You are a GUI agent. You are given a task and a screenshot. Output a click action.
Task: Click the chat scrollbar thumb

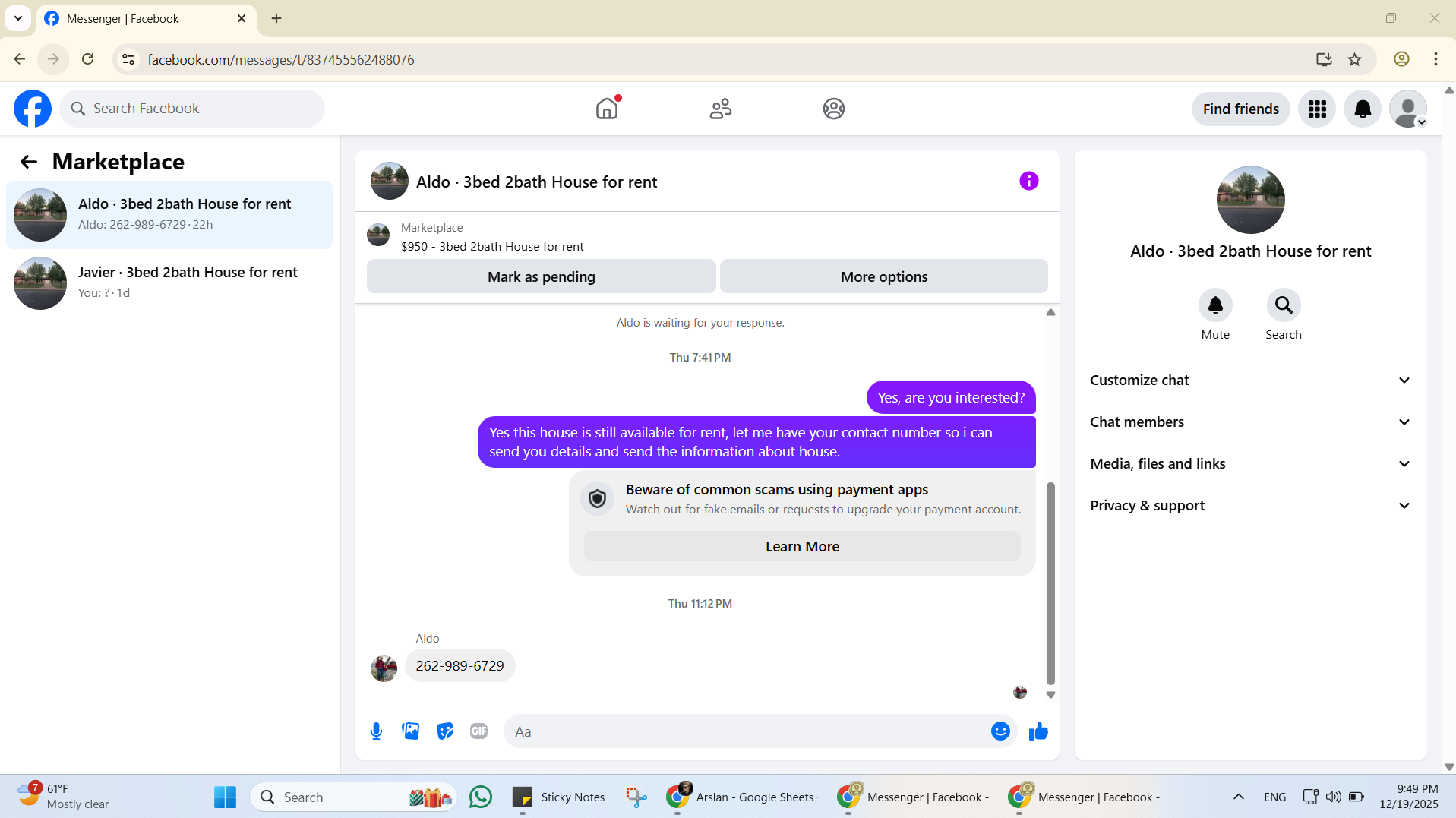[x=1050, y=583]
